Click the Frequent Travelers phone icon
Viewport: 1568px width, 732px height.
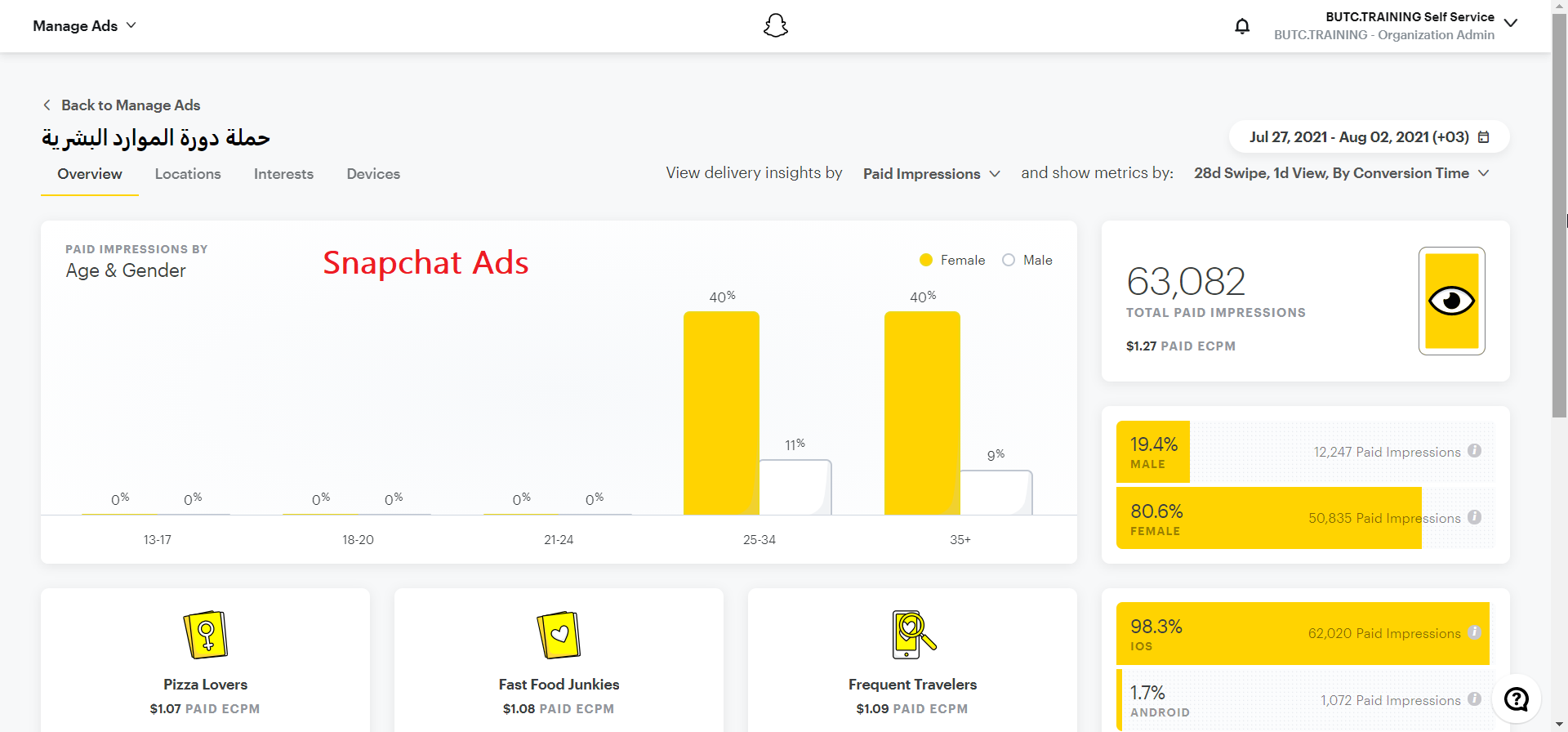pyautogui.click(x=912, y=635)
